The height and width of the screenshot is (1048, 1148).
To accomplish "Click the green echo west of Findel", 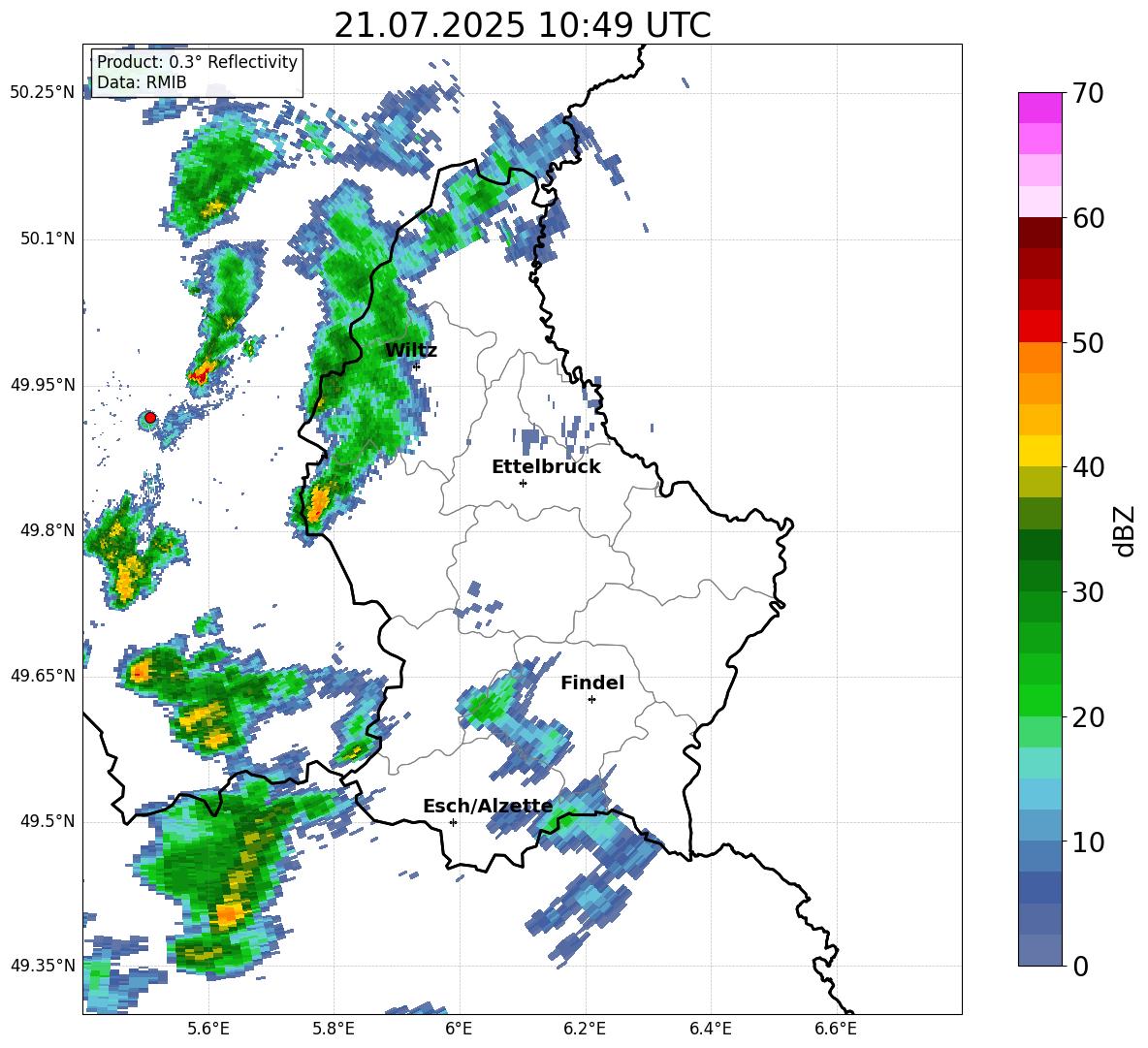I will tap(486, 706).
